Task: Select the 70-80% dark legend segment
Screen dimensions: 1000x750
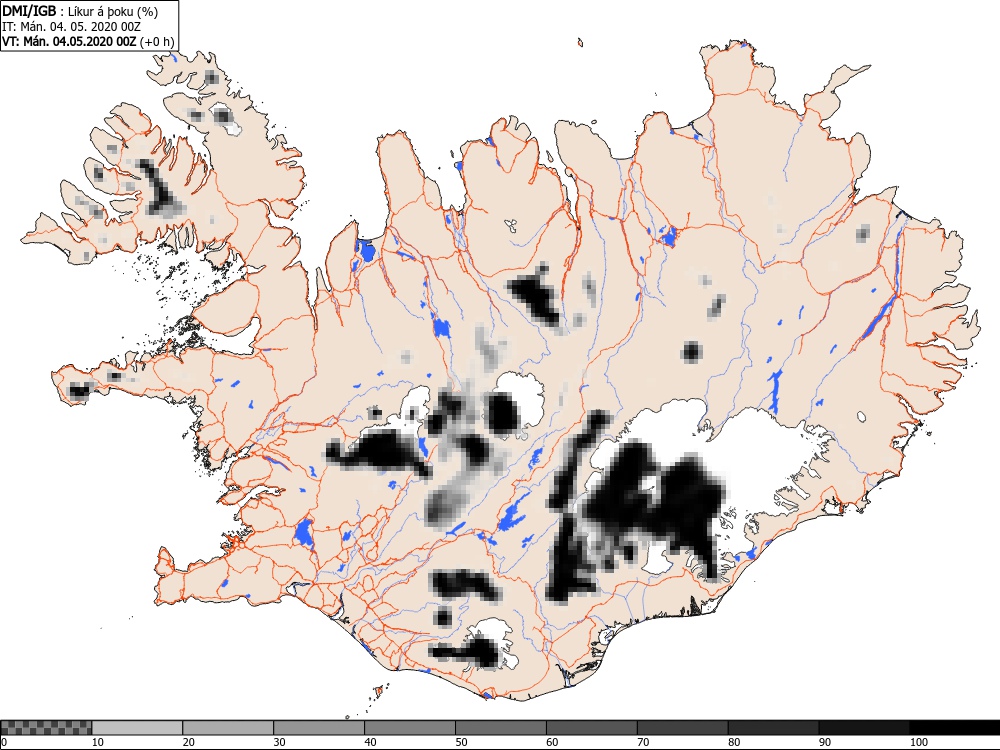Action: point(682,728)
